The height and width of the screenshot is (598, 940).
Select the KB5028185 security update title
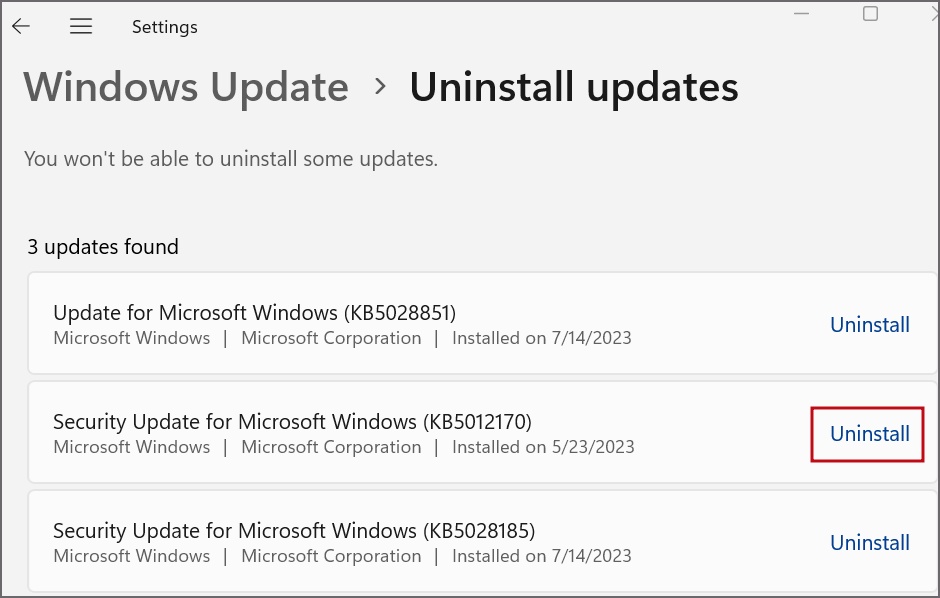(294, 531)
